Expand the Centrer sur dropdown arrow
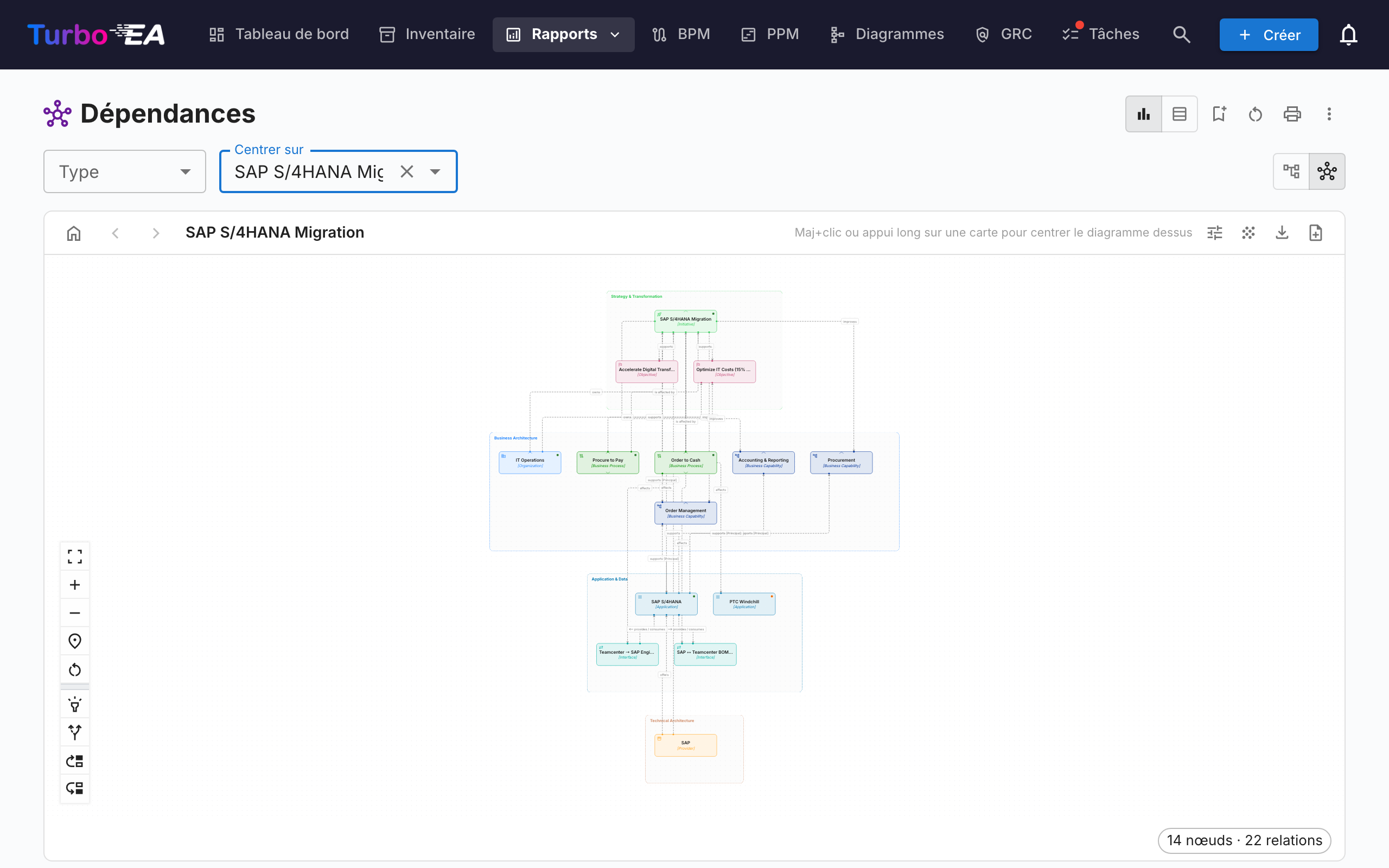The image size is (1389, 868). click(435, 171)
